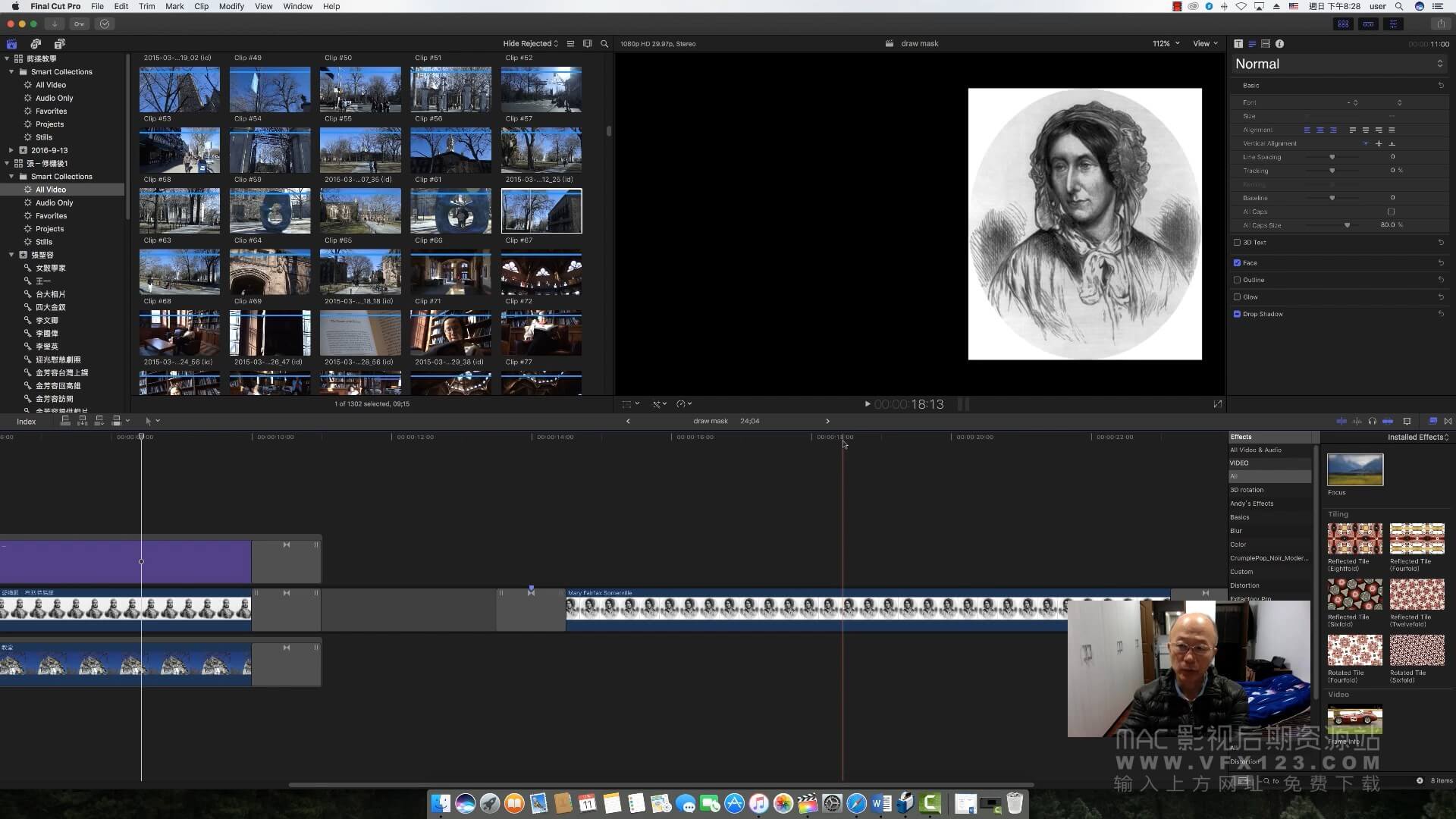Viewport: 1456px width, 819px height.
Task: Click the share export icon
Action: coord(1441,24)
